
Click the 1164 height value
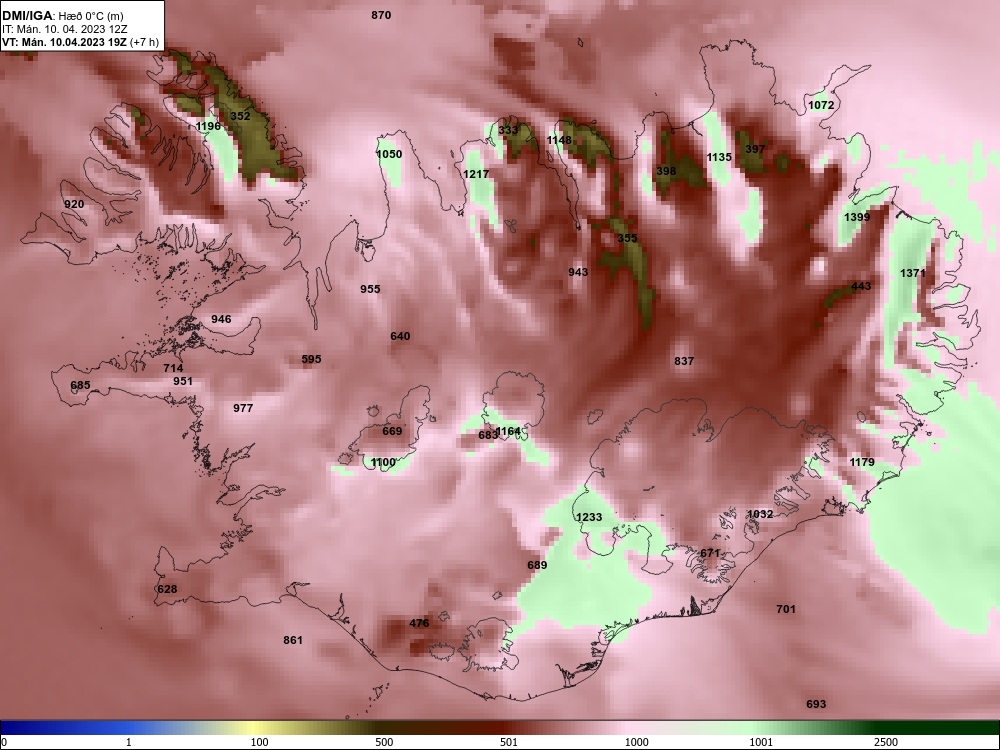point(509,431)
